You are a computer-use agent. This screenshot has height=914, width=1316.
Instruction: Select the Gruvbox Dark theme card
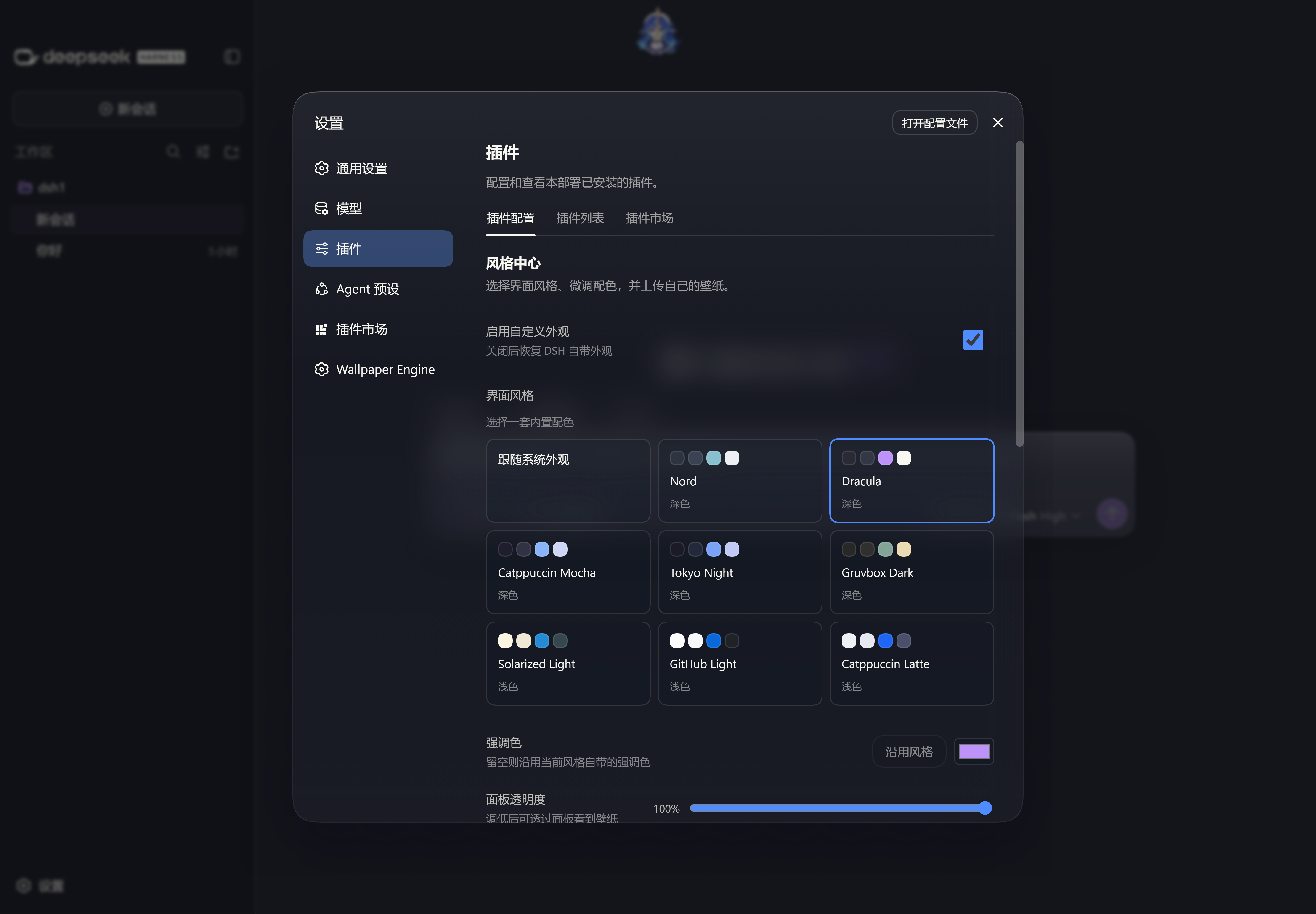[912, 572]
